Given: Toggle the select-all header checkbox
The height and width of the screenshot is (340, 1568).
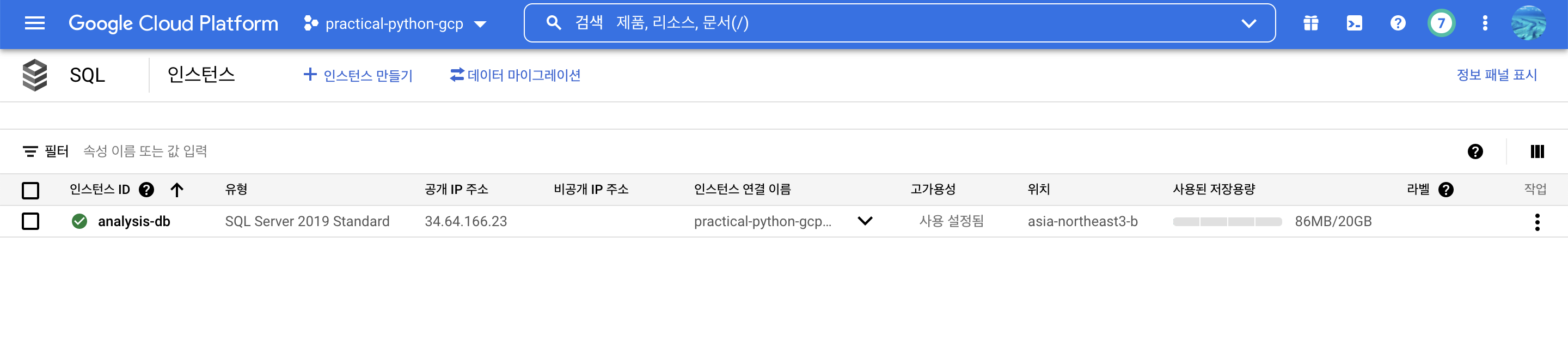Looking at the screenshot, I should click(x=30, y=190).
